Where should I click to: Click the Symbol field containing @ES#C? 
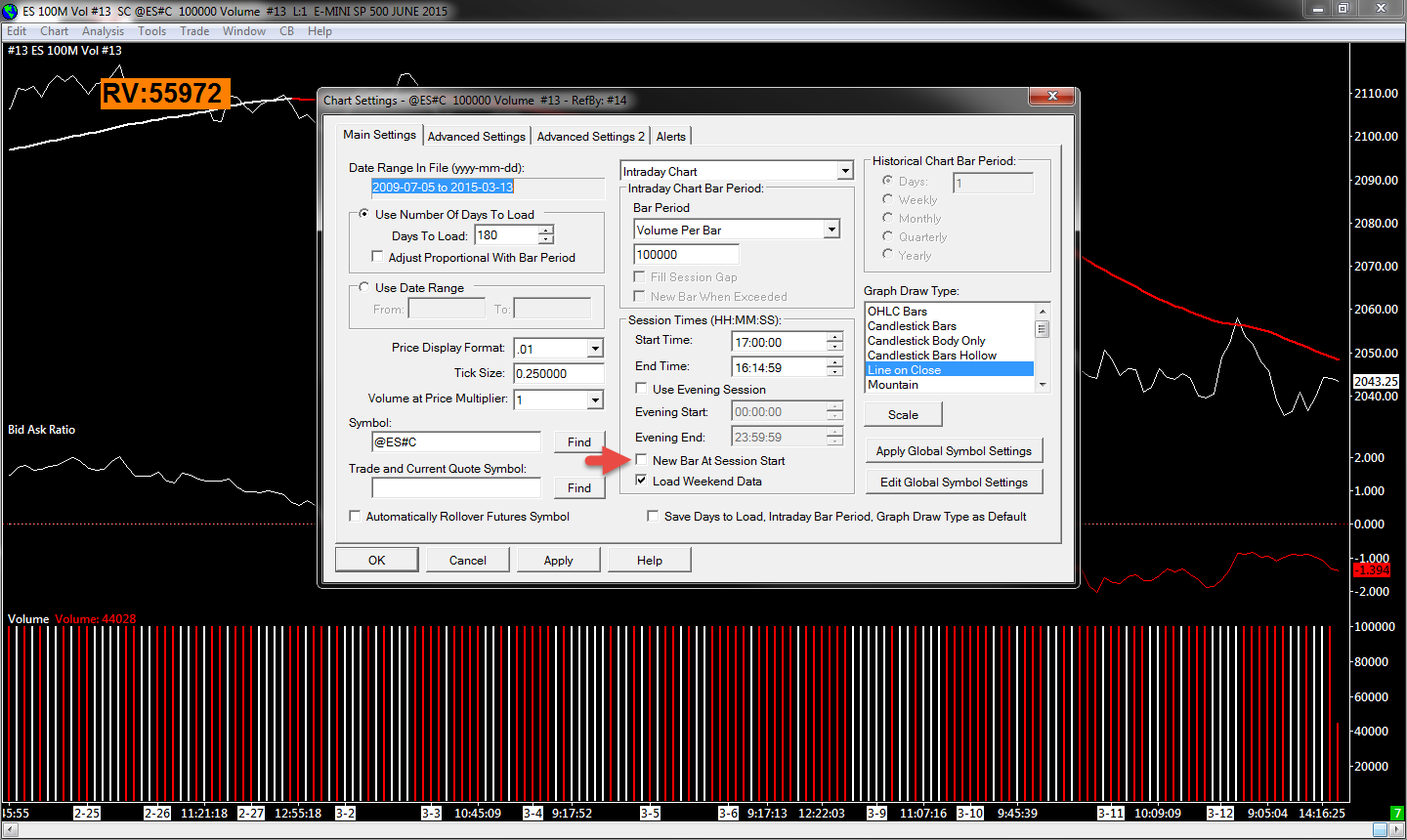[x=455, y=441]
